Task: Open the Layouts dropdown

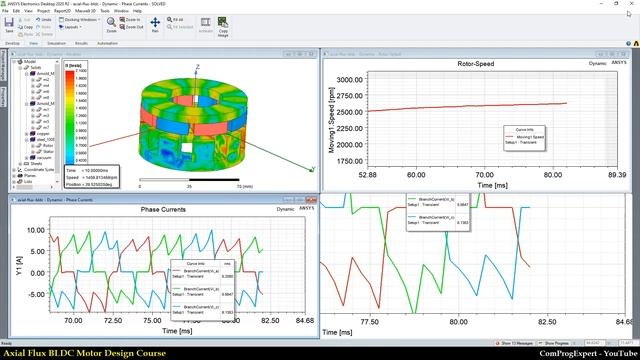Action: pyautogui.click(x=70, y=27)
